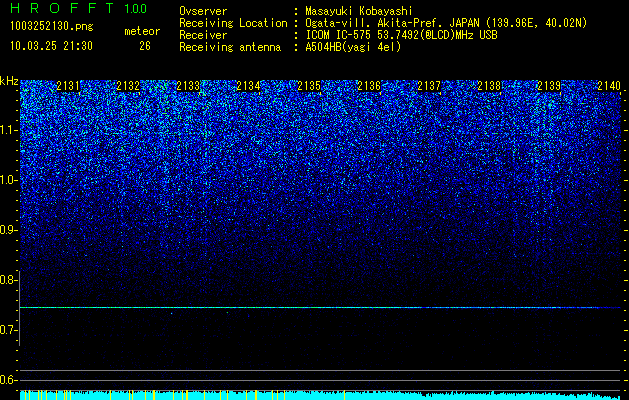
Task: Click the 0.7 kHz axis tick label
Action: [7, 330]
